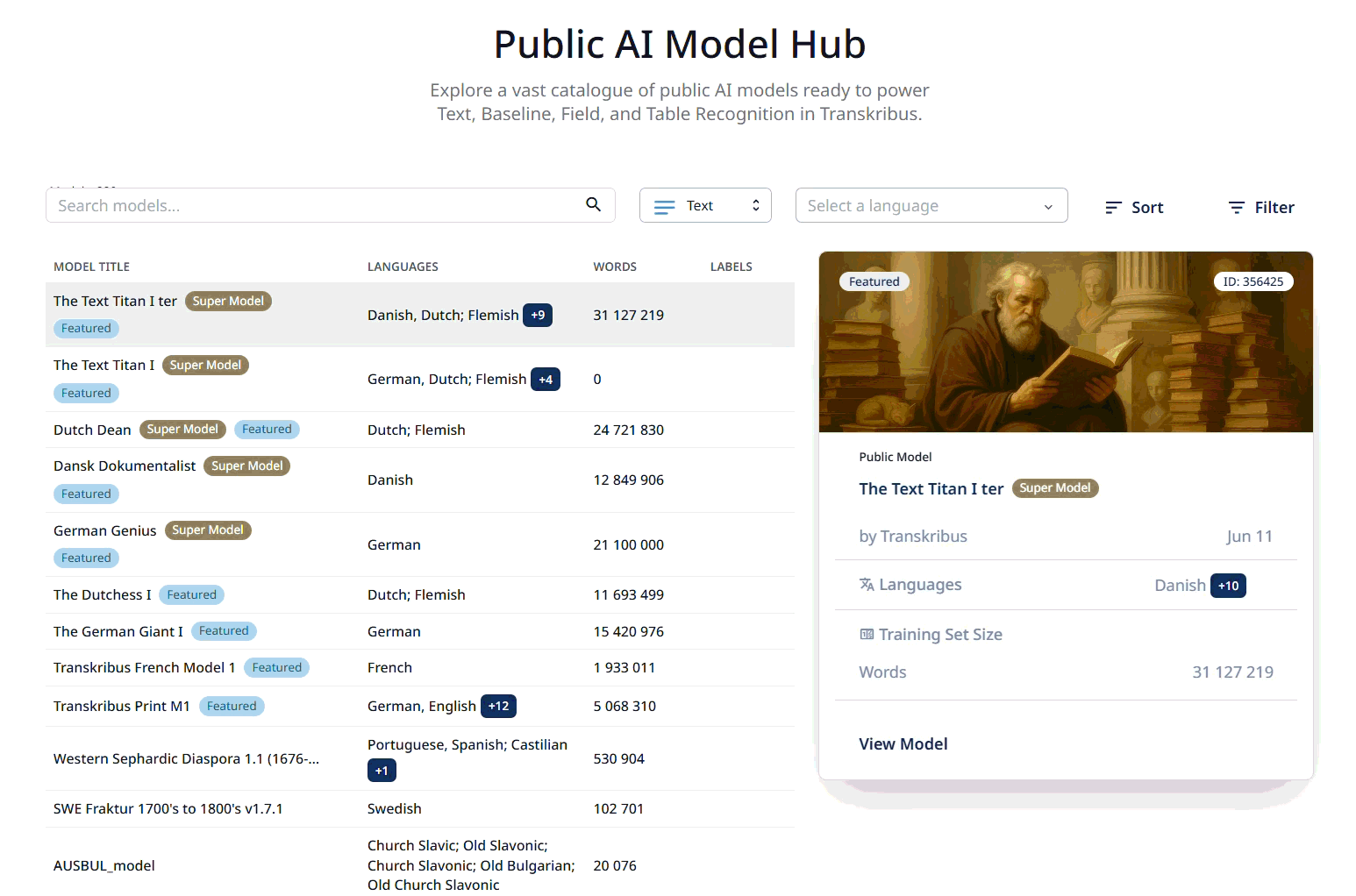Click the sort-lines icon beside Sort
Image resolution: width=1356 pixels, height=896 pixels.
pyautogui.click(x=1112, y=207)
